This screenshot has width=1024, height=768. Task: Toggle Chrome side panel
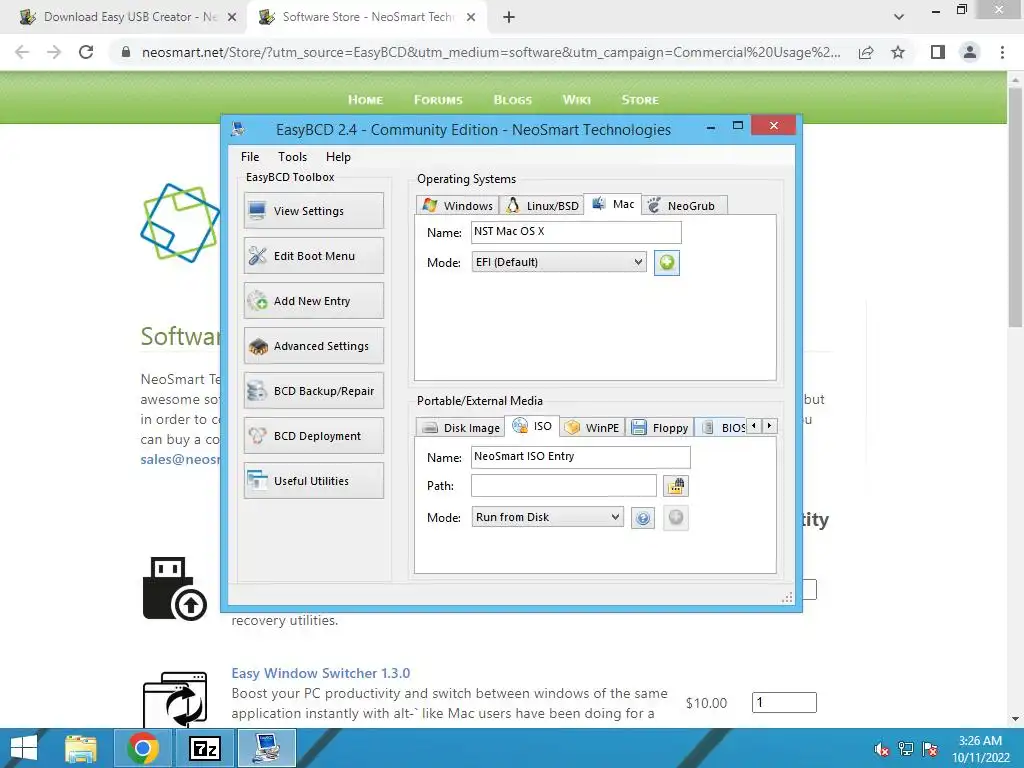coord(938,52)
